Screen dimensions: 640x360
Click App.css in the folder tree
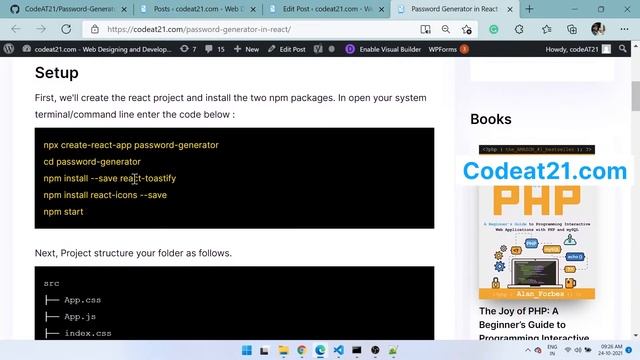click(x=82, y=300)
